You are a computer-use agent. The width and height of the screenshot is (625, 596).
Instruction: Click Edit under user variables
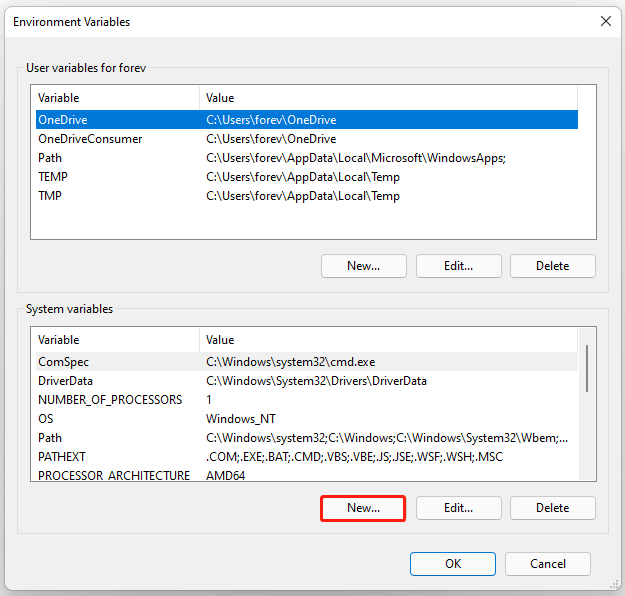click(x=458, y=266)
